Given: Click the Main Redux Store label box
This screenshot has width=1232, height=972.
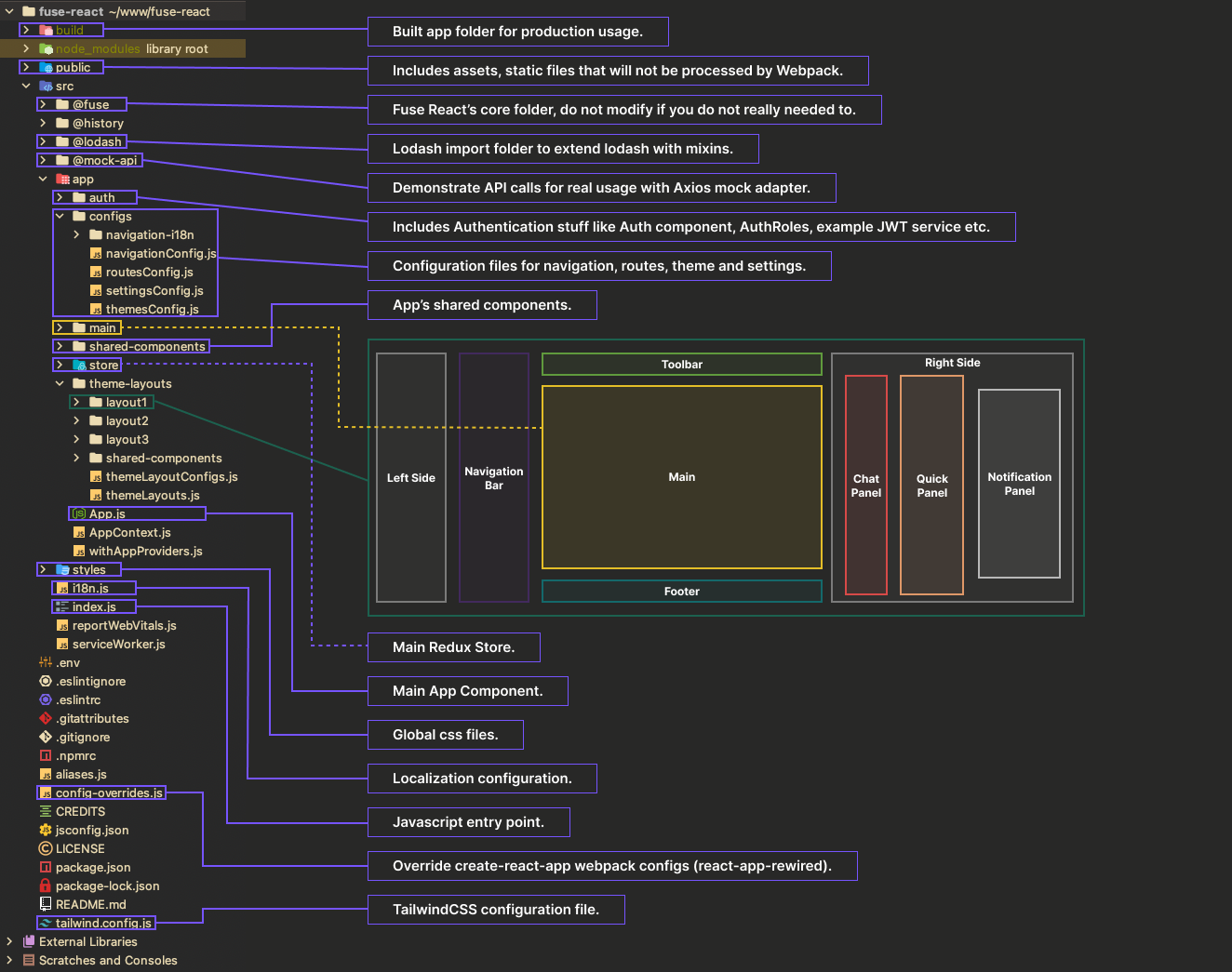Looking at the screenshot, I should [x=453, y=647].
